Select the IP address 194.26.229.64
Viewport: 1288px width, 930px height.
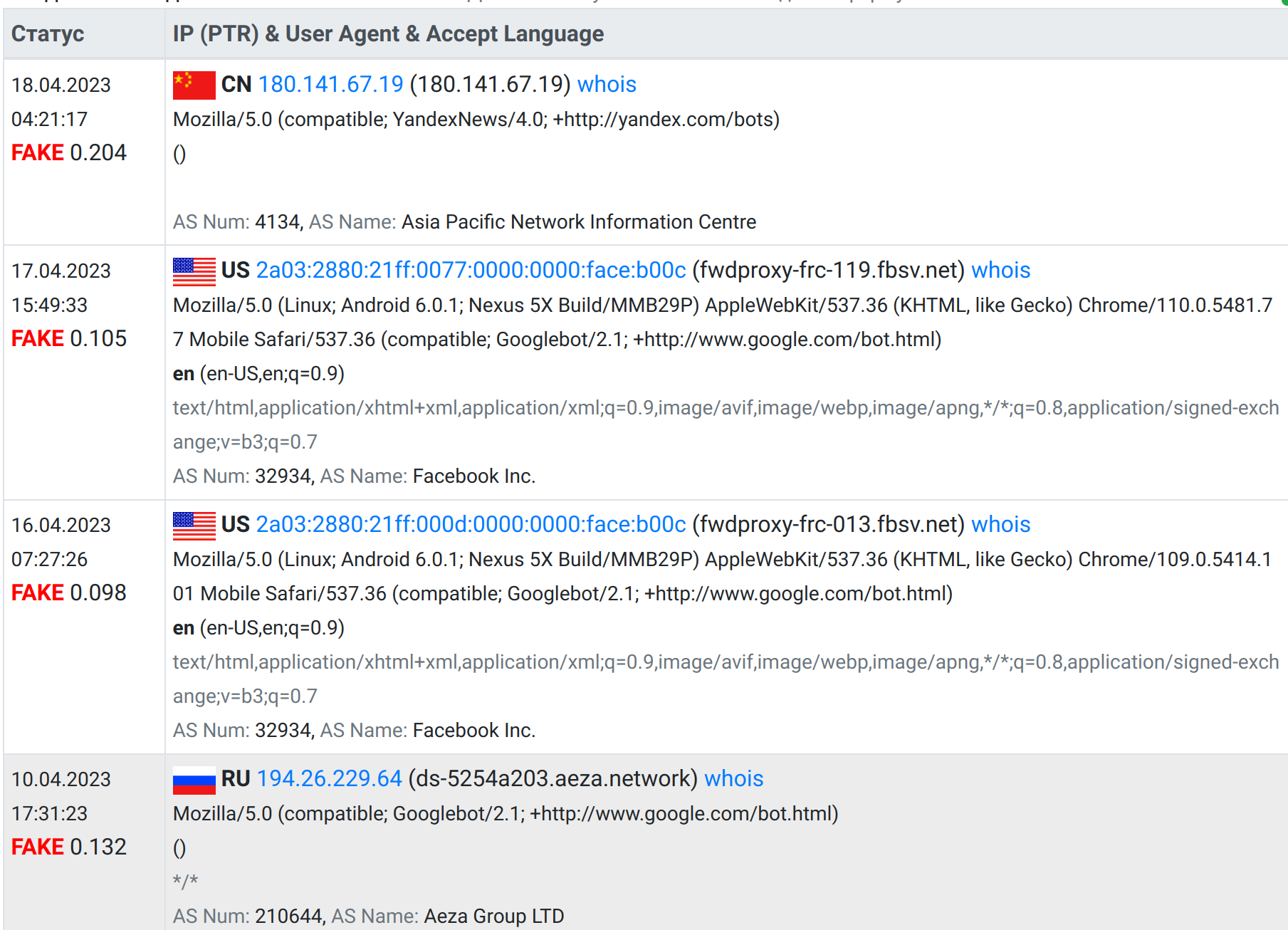[x=328, y=778]
